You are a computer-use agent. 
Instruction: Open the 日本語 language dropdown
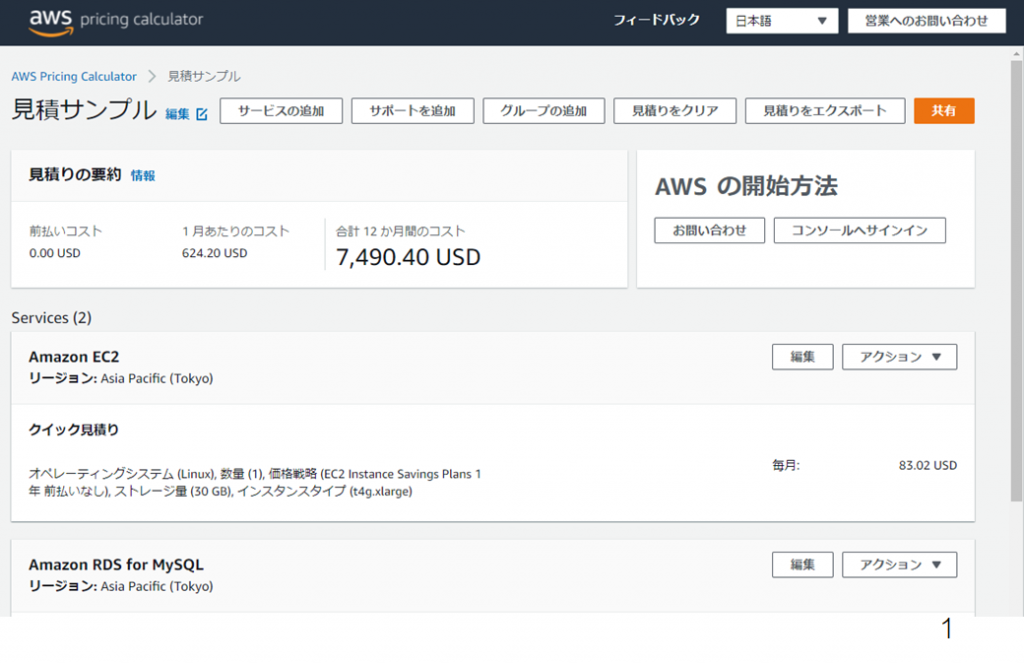click(x=781, y=21)
